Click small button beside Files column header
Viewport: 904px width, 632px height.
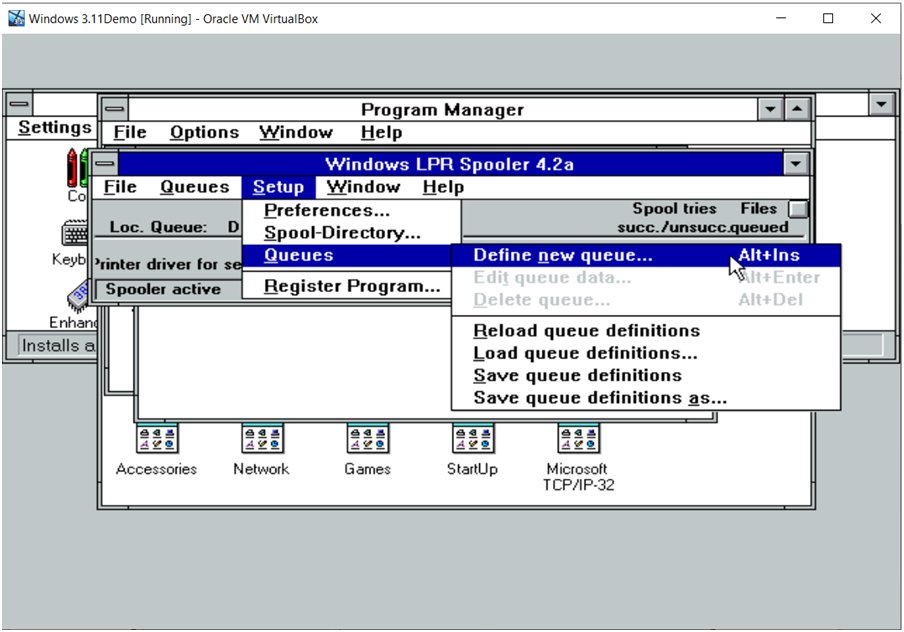pyautogui.click(x=798, y=209)
